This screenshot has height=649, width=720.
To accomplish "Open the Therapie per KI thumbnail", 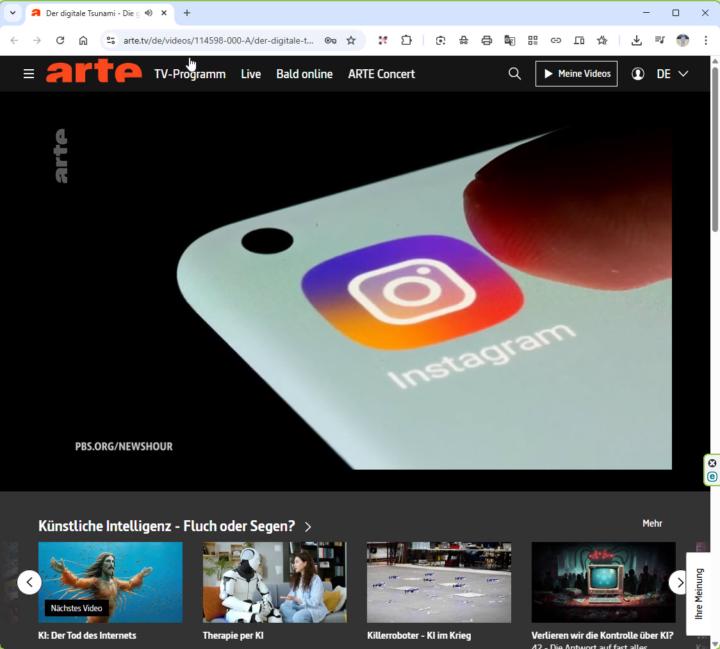I will pyautogui.click(x=275, y=582).
